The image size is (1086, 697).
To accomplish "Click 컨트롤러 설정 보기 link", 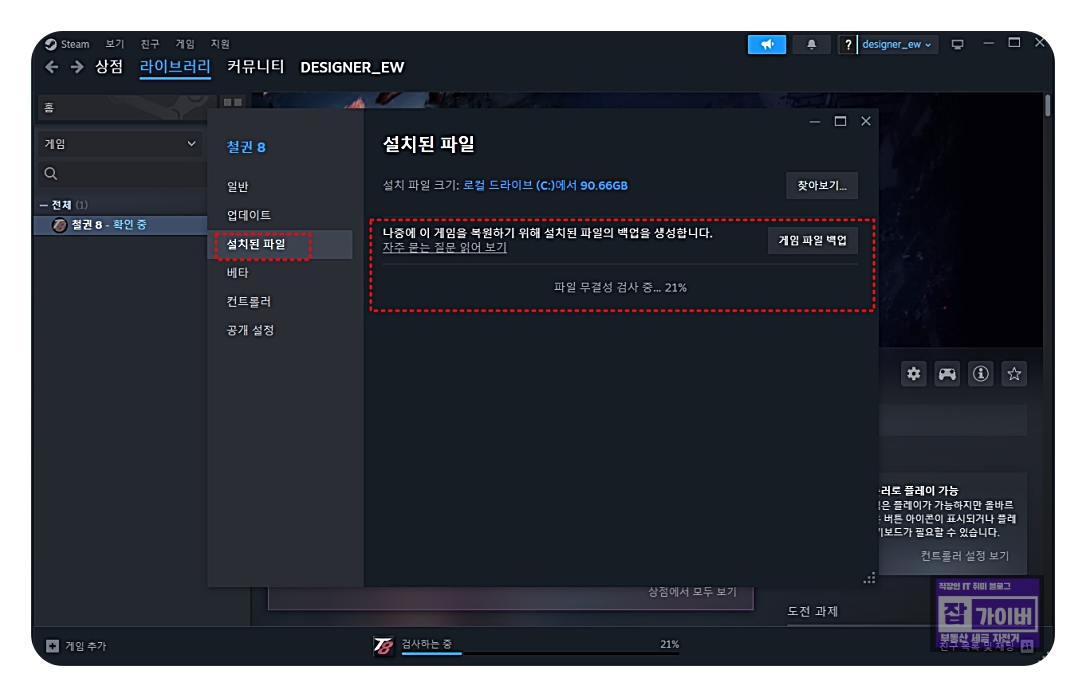I will 964,556.
